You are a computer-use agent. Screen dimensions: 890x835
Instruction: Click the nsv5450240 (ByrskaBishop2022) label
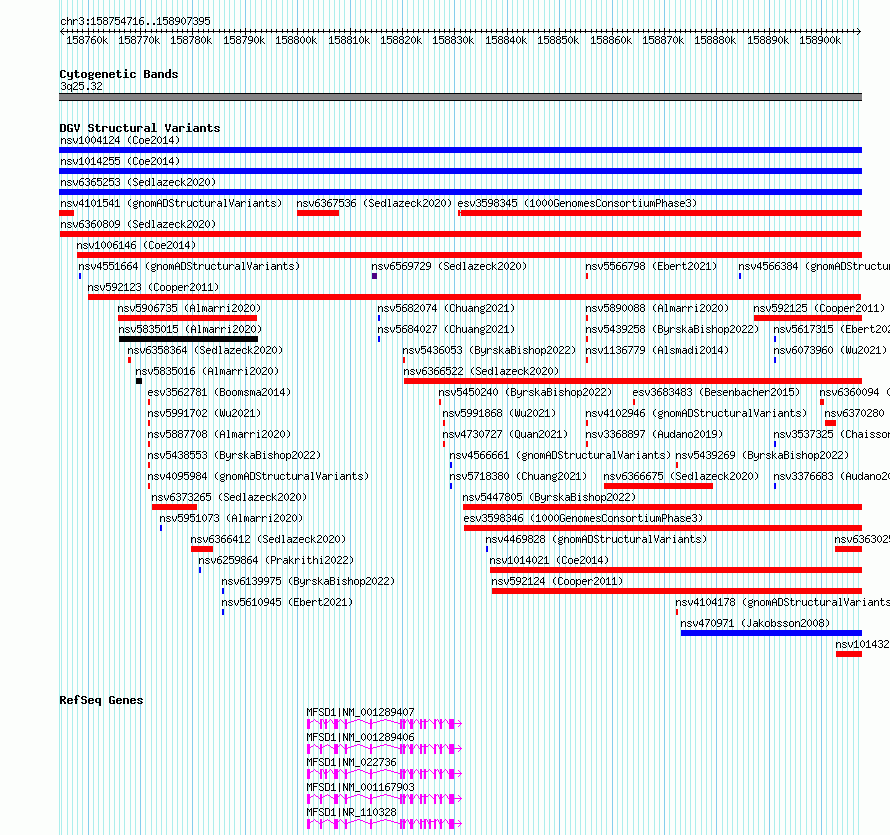coord(525,392)
